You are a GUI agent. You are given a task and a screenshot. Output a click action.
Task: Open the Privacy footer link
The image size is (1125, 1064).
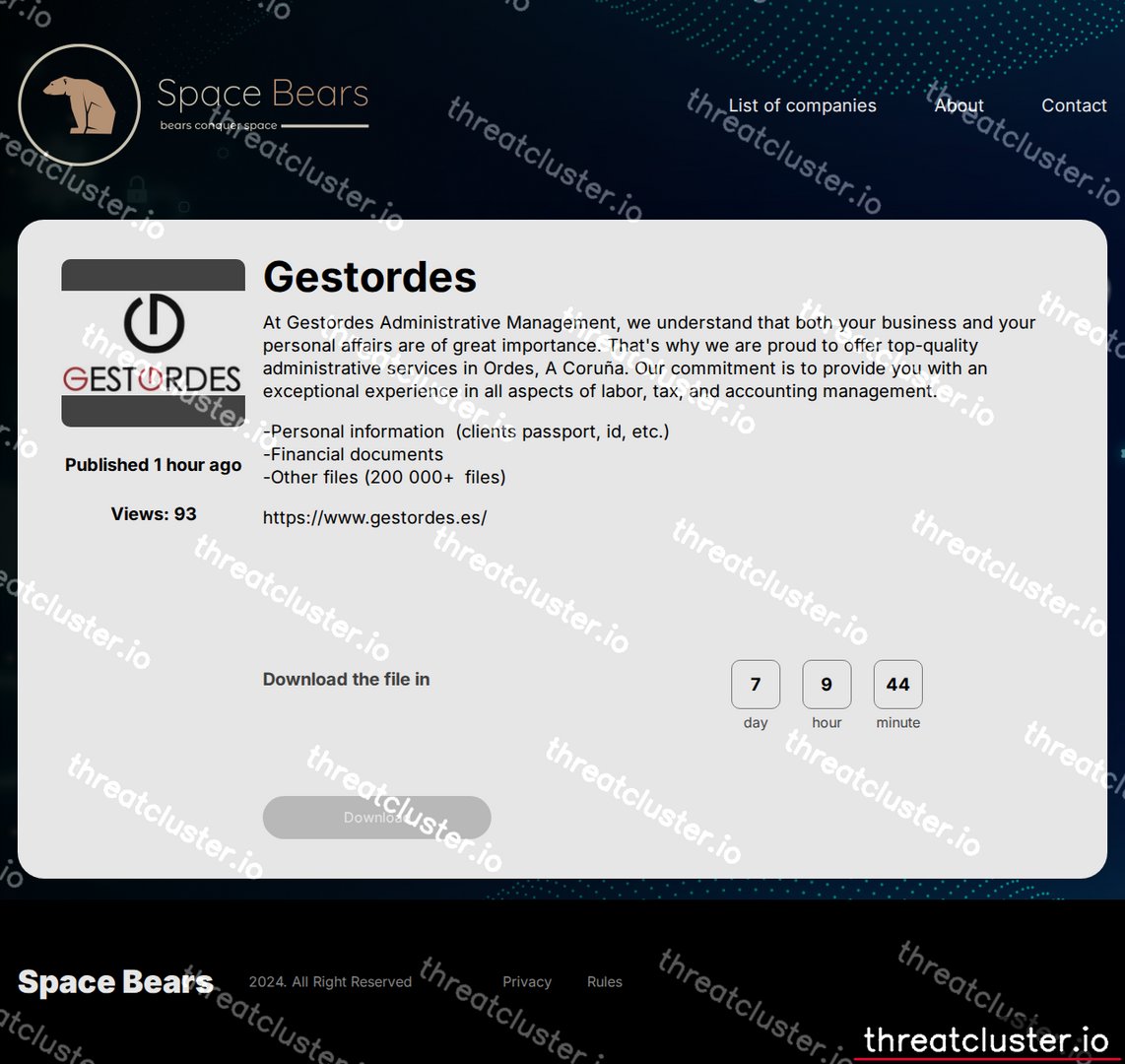pyautogui.click(x=527, y=981)
